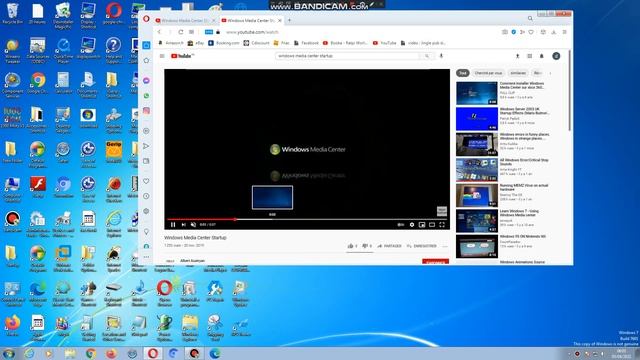Open the YouTube account avatar menu

pyautogui.click(x=556, y=56)
